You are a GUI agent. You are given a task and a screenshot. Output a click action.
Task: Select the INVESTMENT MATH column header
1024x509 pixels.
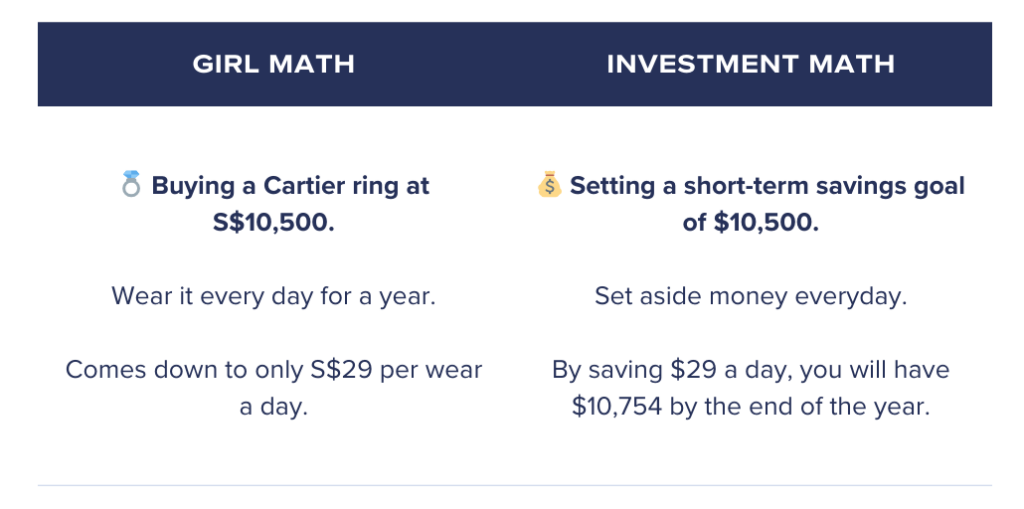750,64
